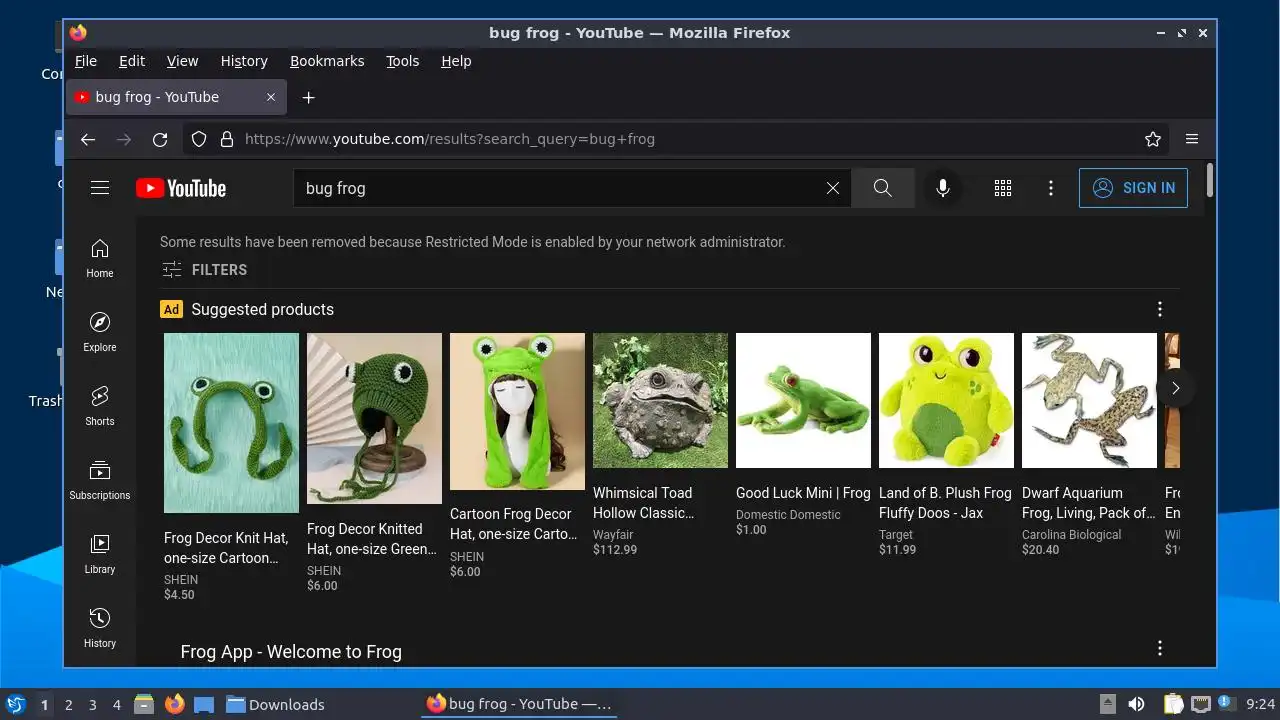This screenshot has height=720, width=1280.
Task: Open Land of B. Plush Frog product link
Action: click(x=945, y=503)
